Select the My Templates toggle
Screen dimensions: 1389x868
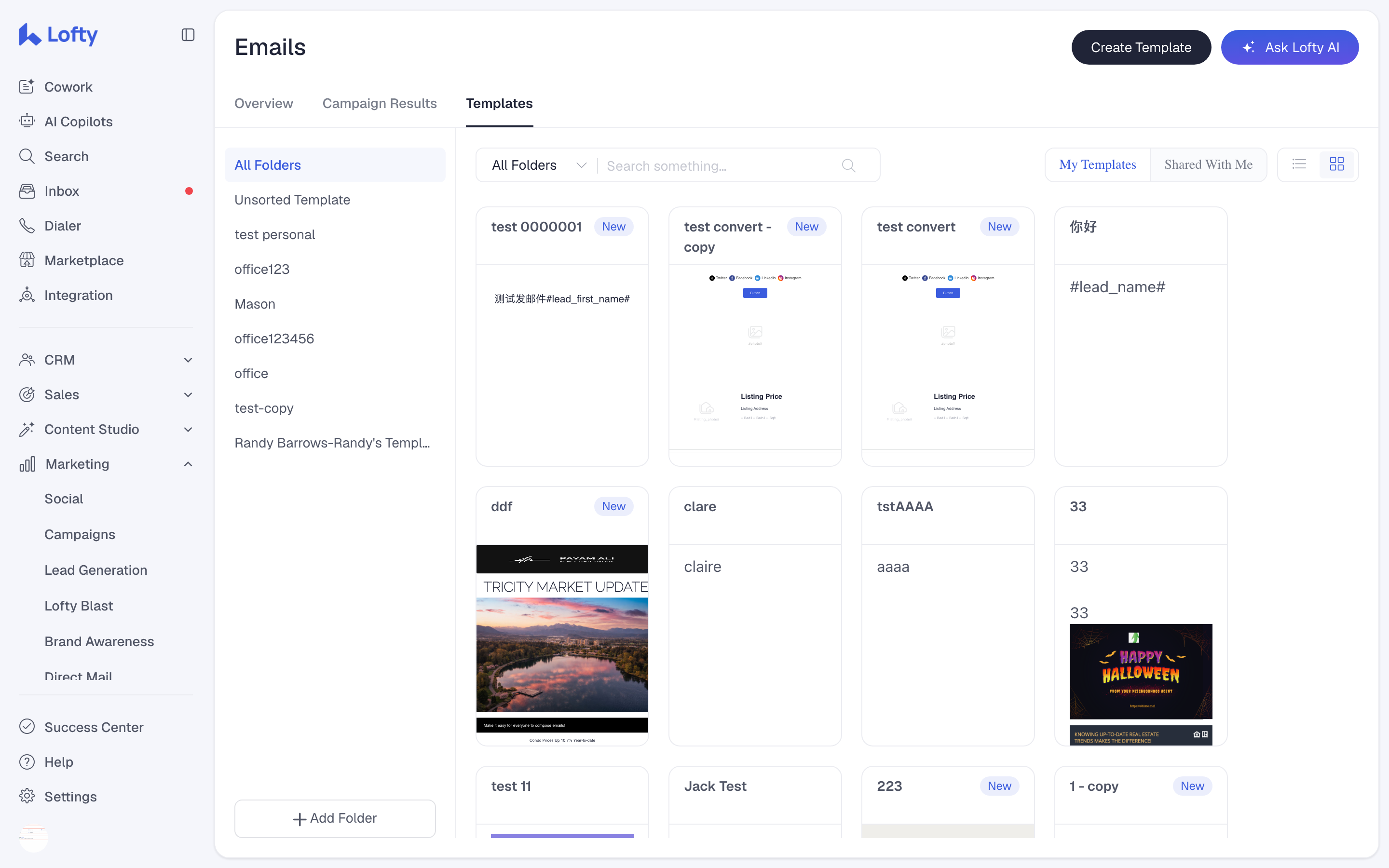click(x=1097, y=165)
